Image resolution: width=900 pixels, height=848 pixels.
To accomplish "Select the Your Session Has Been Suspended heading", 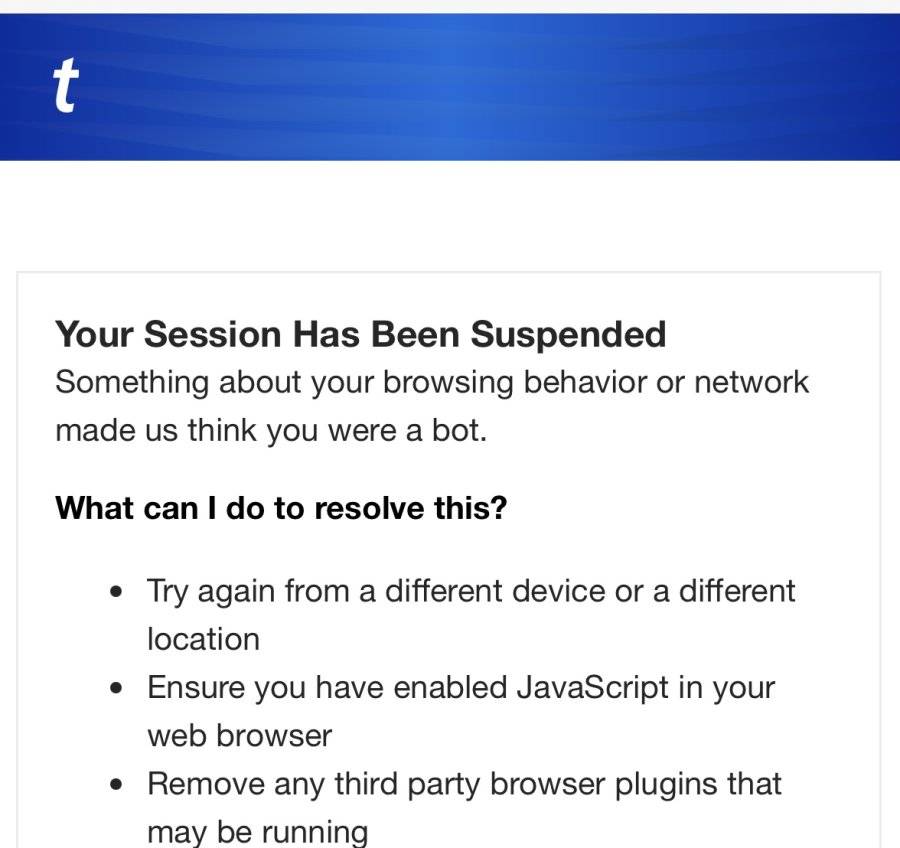I will point(360,334).
